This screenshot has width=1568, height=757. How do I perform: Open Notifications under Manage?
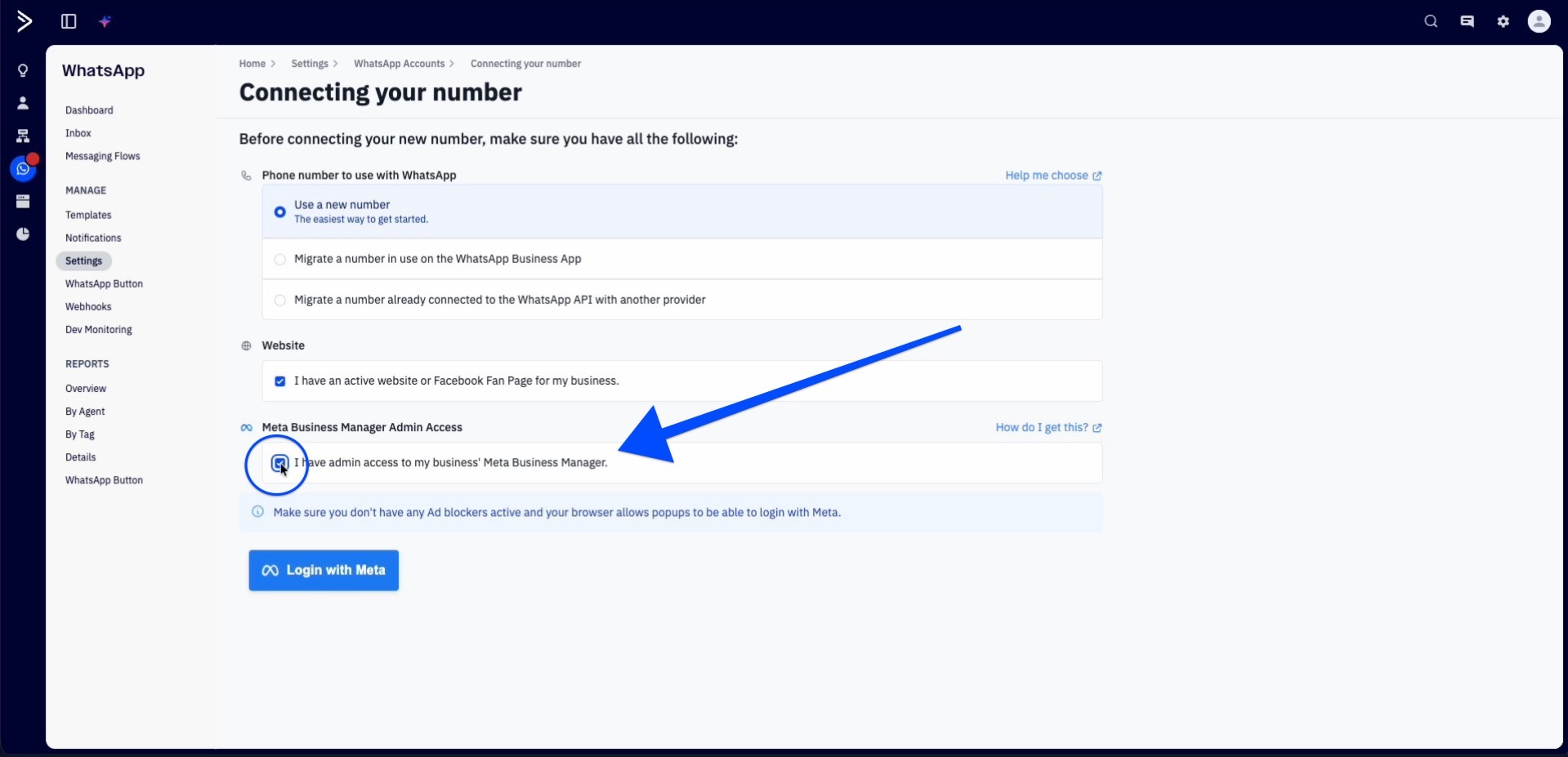[x=93, y=238]
